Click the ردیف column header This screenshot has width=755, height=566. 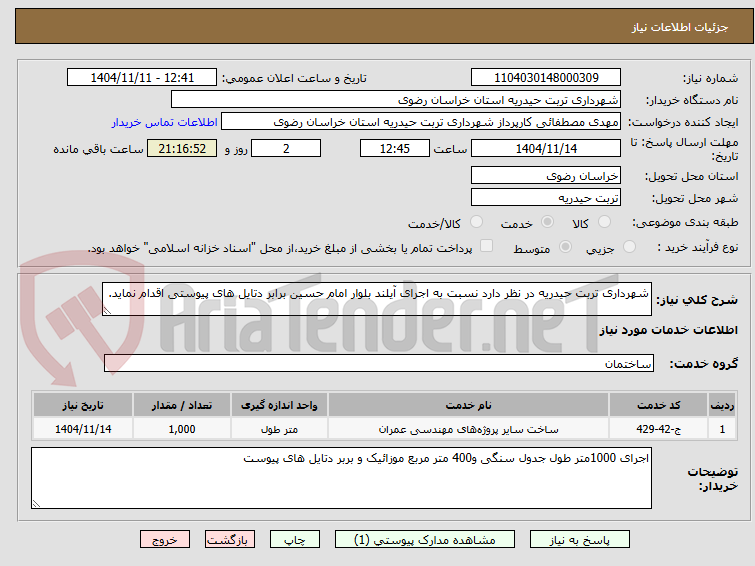pyautogui.click(x=722, y=405)
